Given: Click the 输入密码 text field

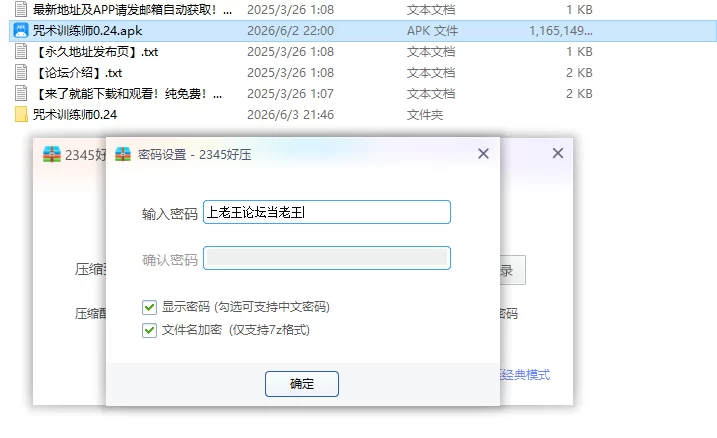Looking at the screenshot, I should point(327,212).
